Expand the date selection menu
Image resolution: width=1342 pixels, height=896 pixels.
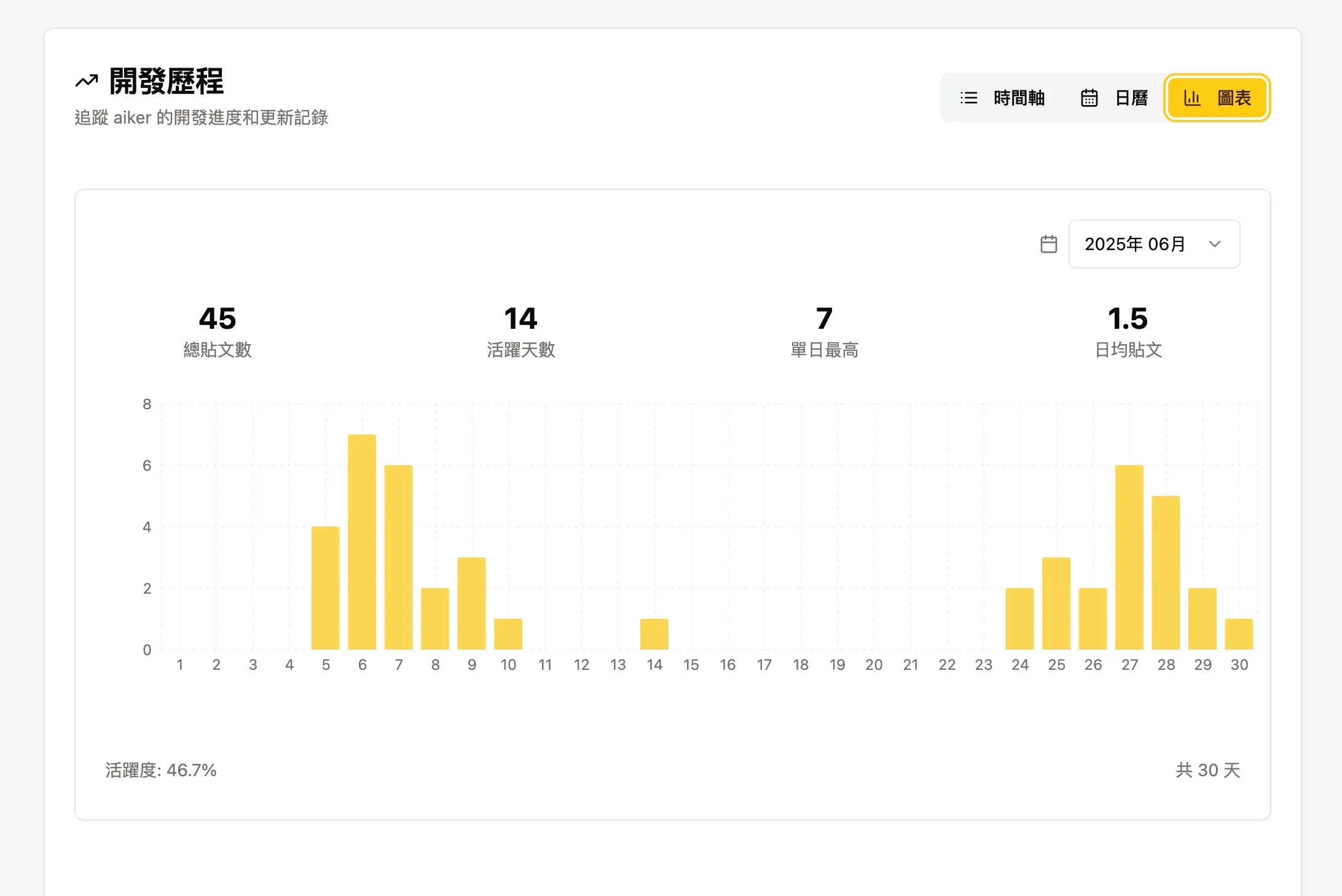(x=1153, y=243)
